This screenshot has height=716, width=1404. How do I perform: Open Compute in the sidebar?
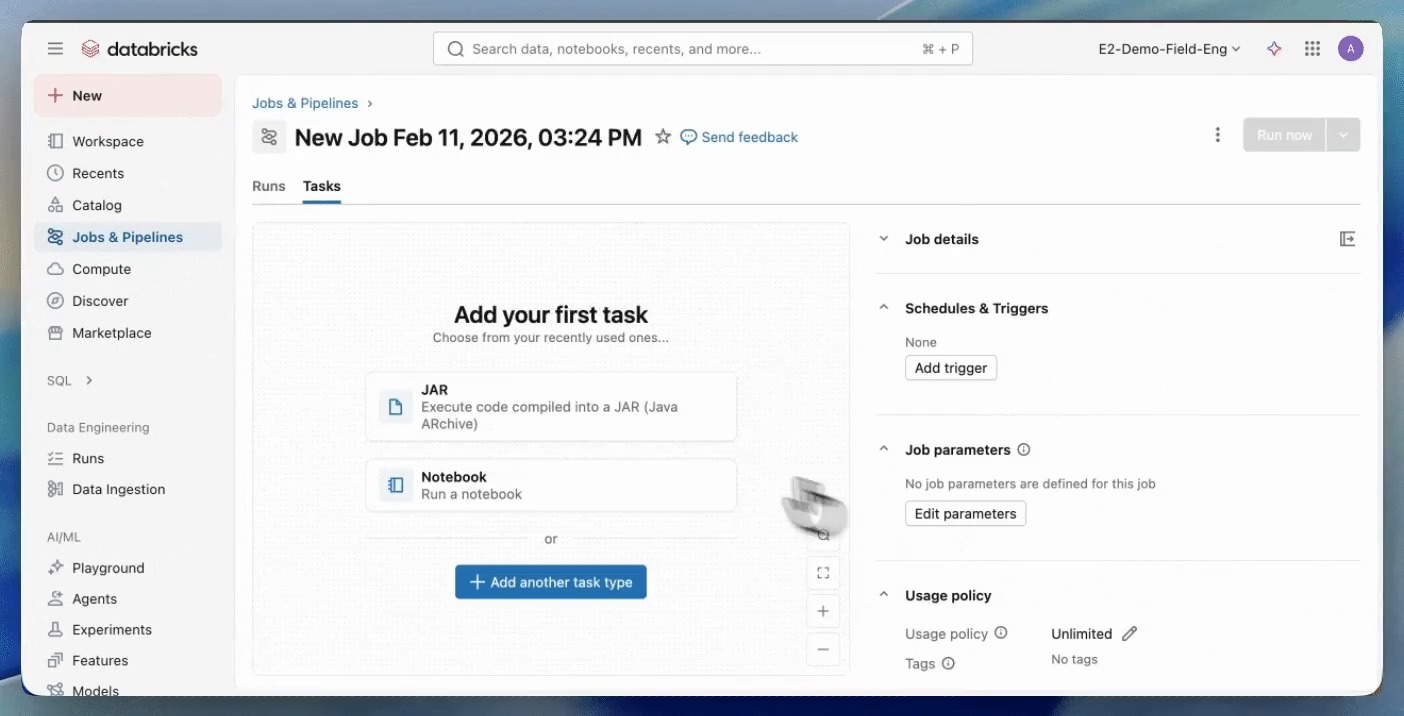(128, 269)
